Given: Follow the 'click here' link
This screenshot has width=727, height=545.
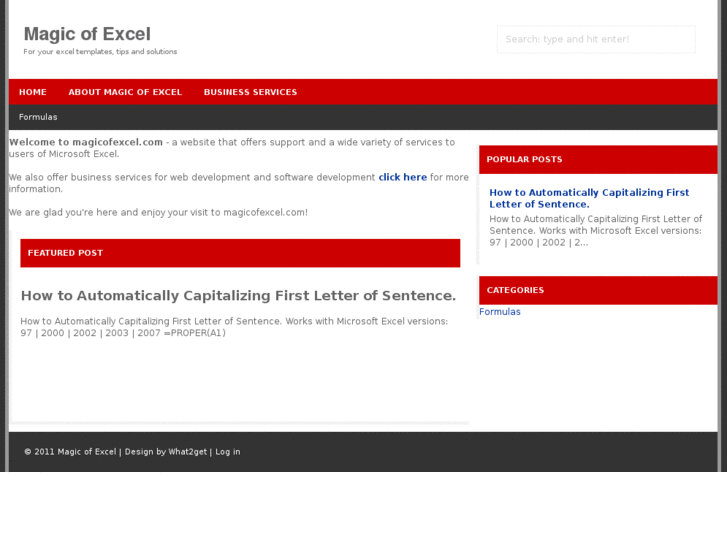Looking at the screenshot, I should (x=402, y=177).
